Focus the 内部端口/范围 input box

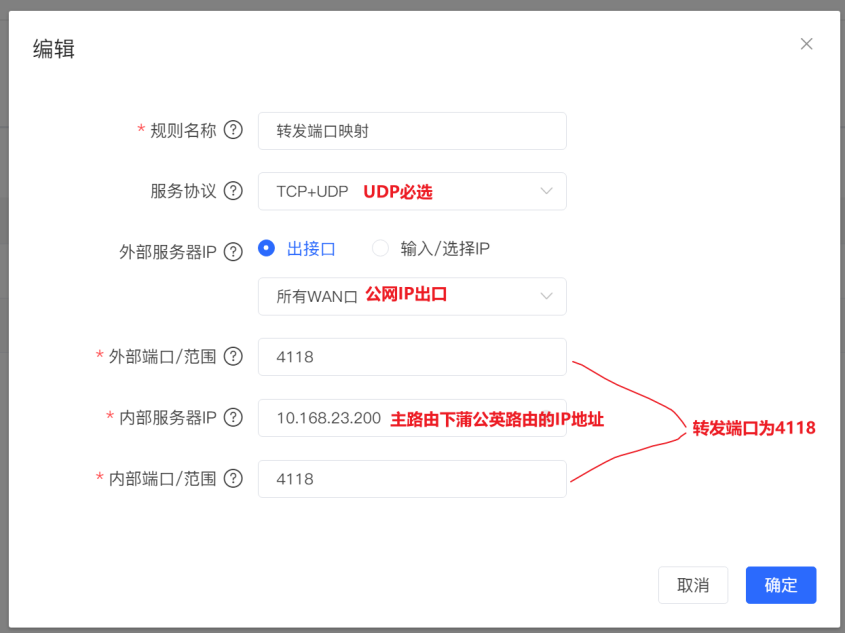point(412,479)
